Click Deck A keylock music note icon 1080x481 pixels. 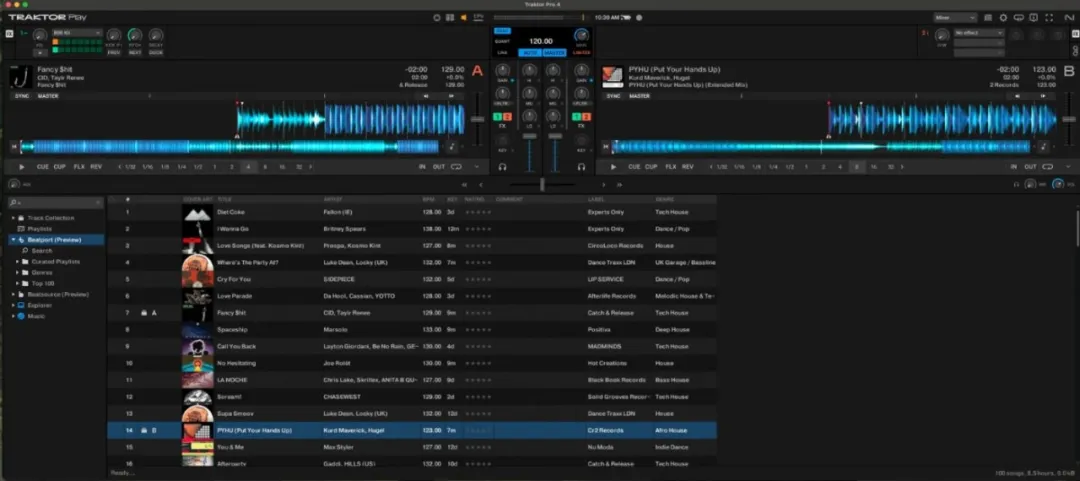coord(452,146)
